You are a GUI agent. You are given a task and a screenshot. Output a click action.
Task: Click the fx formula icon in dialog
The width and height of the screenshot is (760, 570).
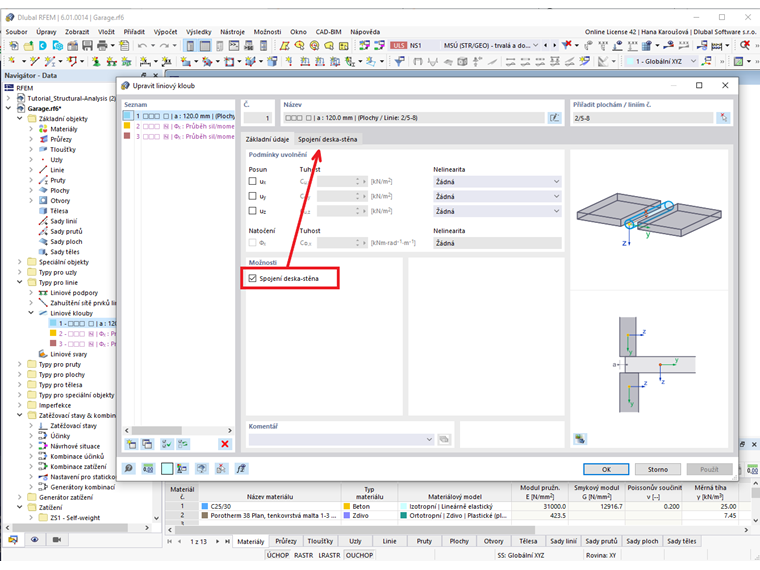[x=241, y=469]
